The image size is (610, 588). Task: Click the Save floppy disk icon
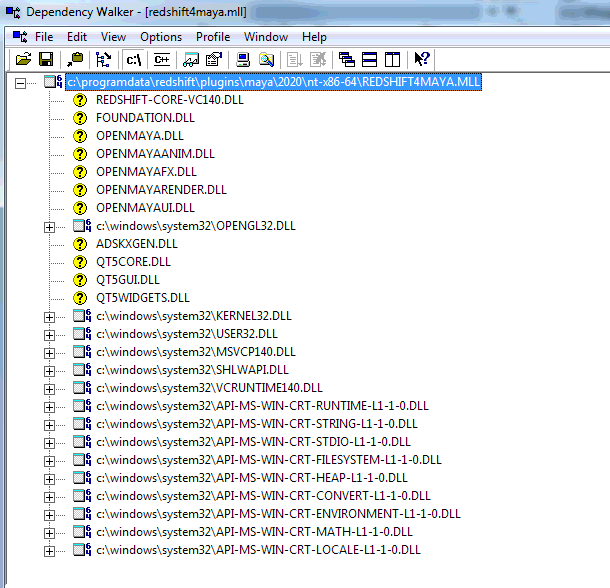[x=46, y=60]
